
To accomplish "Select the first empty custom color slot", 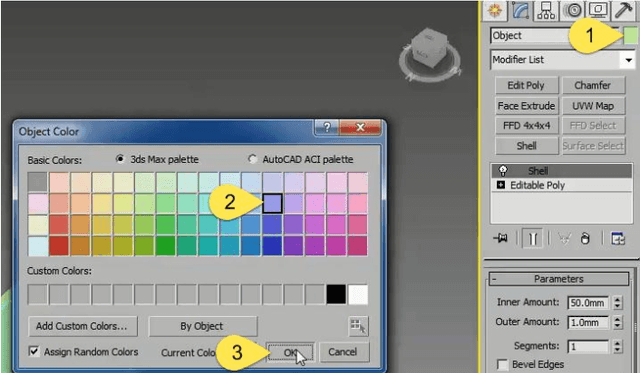I will 38,295.
